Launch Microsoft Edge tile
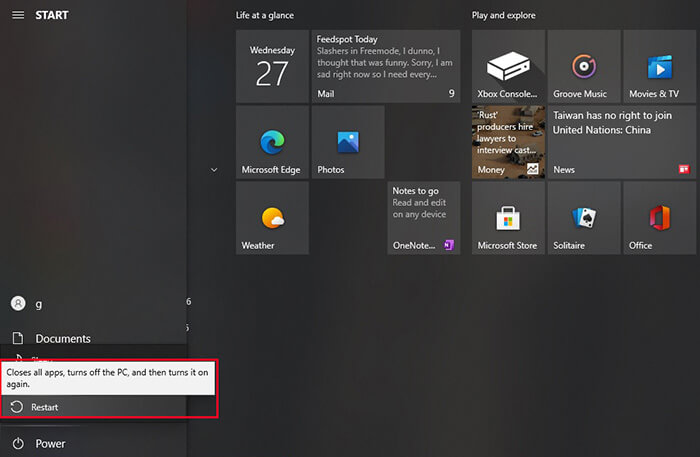The width and height of the screenshot is (700, 457). pos(272,142)
